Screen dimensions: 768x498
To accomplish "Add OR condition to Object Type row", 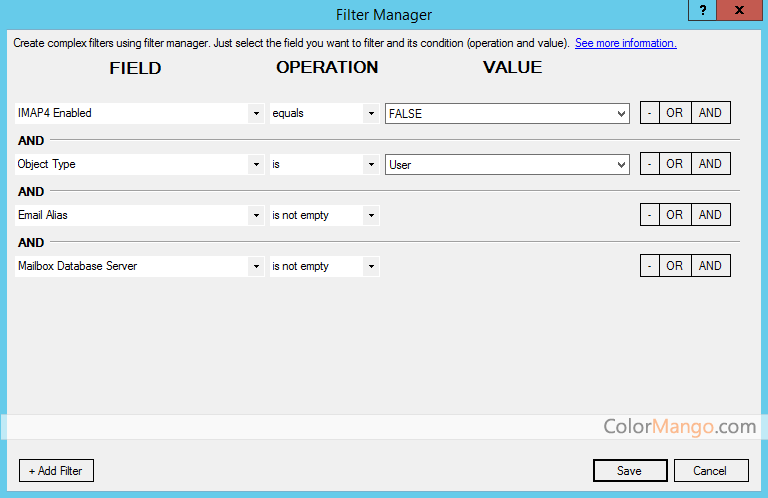I will (675, 164).
